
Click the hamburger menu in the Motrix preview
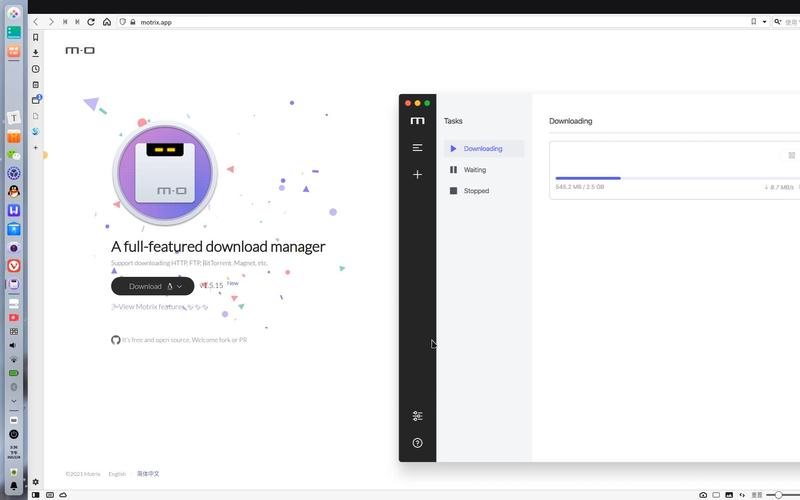(x=417, y=147)
